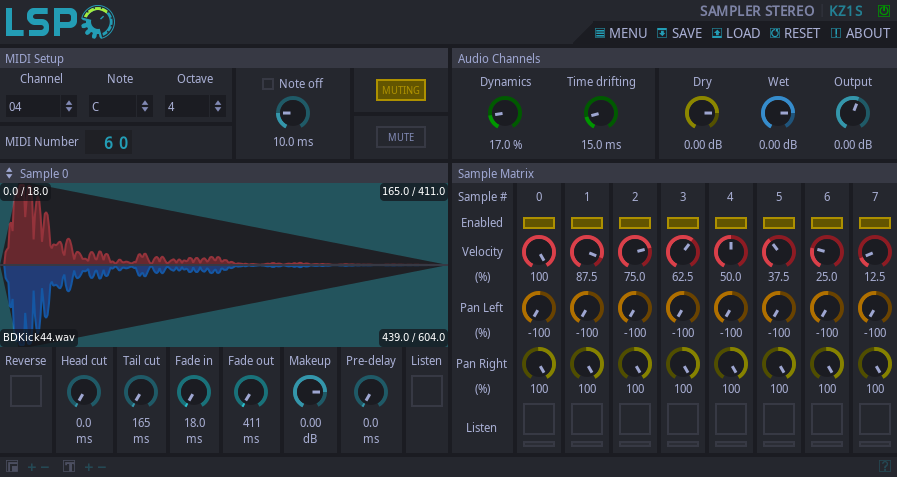Click the KZ1S plugin identifier
This screenshot has width=897, height=477.
(846, 11)
